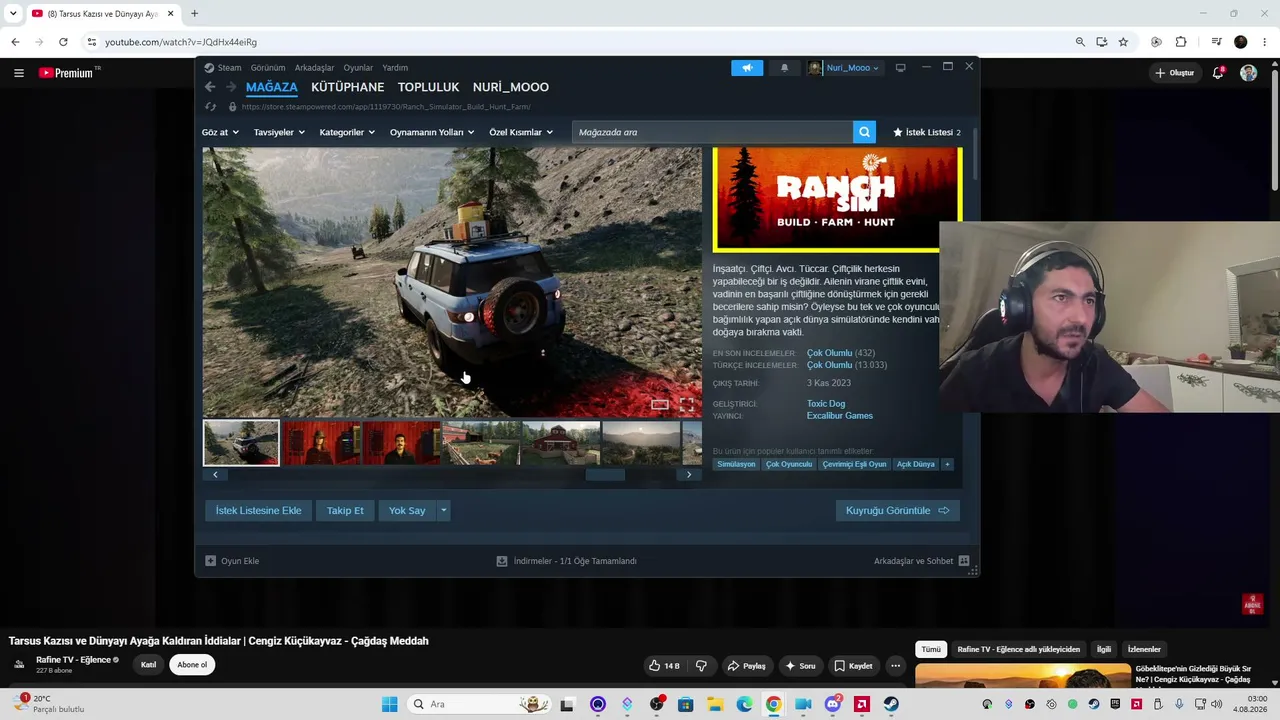The width and height of the screenshot is (1280, 720).
Task: Click the Açık Dünya tag
Action: (916, 464)
